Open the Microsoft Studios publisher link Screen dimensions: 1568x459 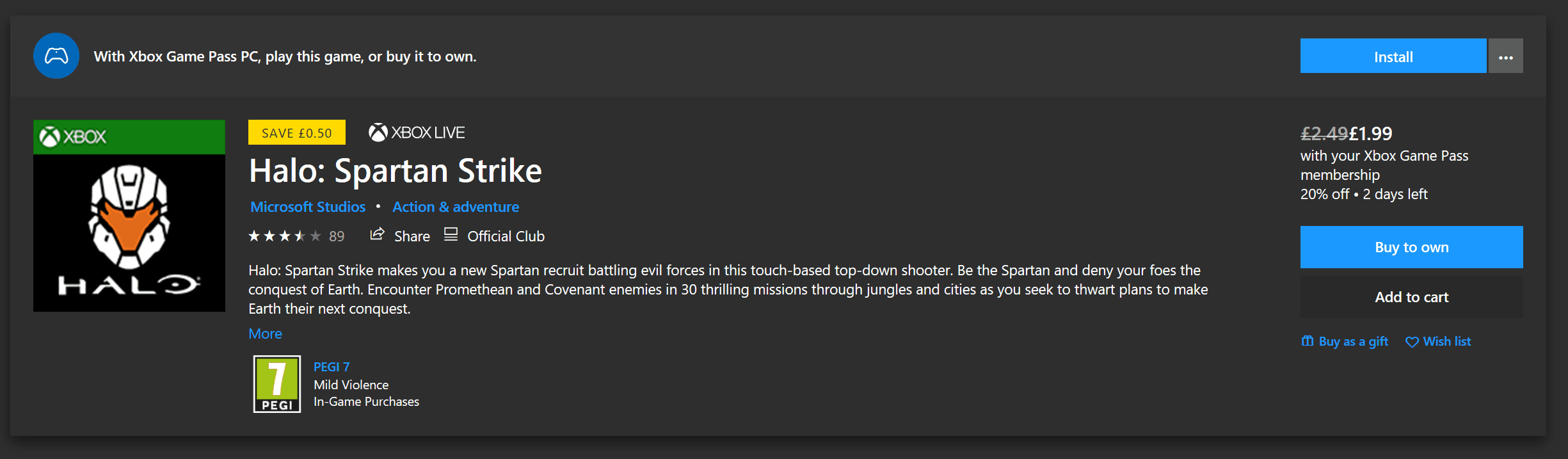point(308,207)
